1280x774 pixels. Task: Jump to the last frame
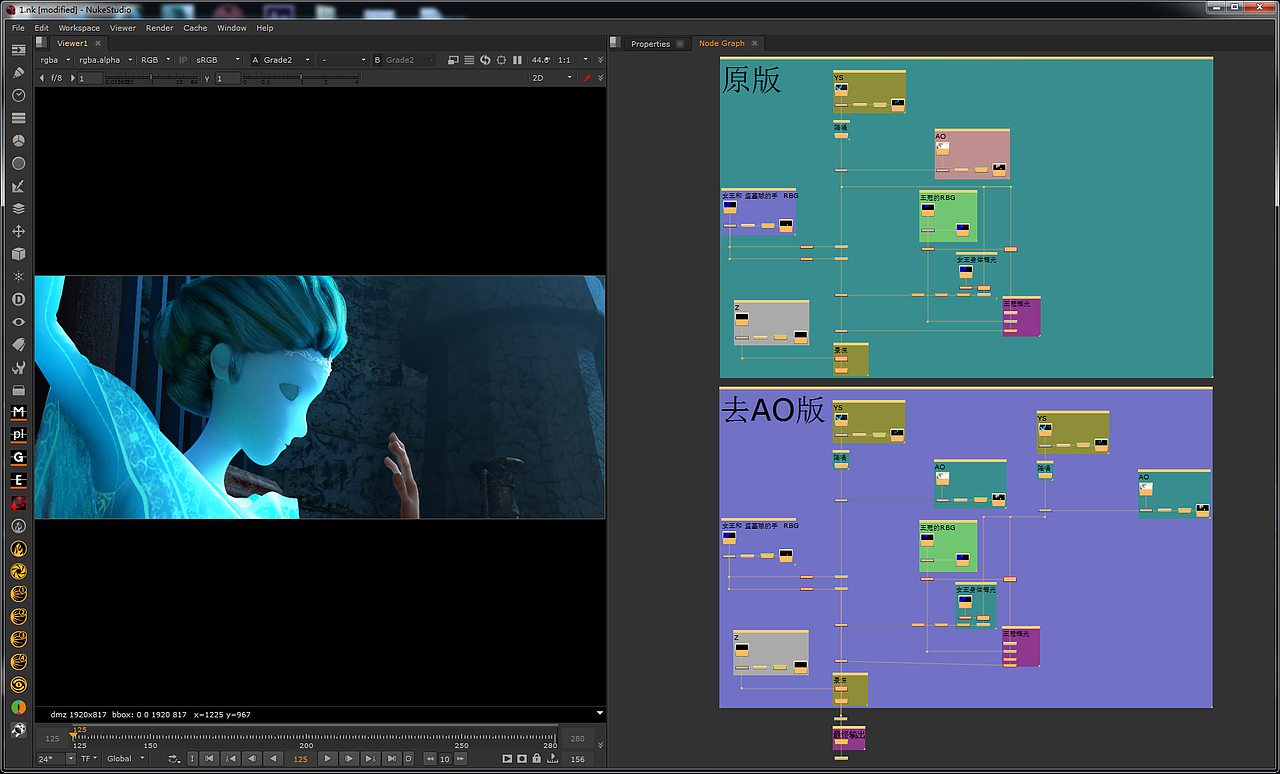[391, 758]
